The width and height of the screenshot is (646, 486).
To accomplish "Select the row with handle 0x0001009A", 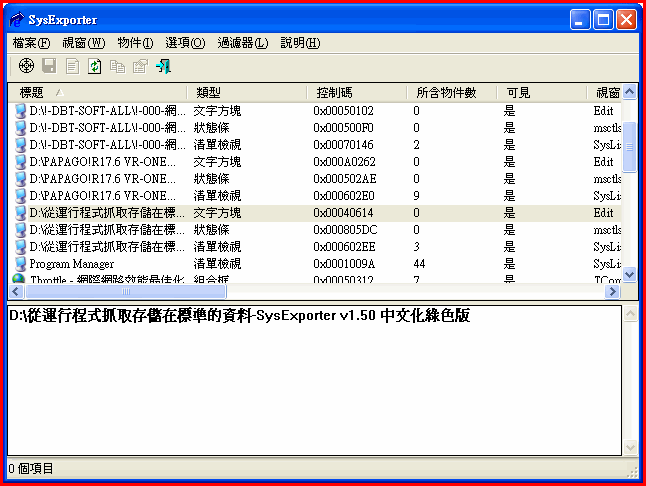I will click(343, 264).
